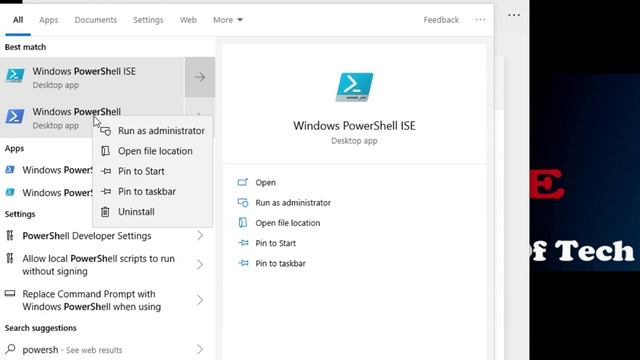Click the Windows PowerShell ISE result icon
Screen dimensions: 640x360
(x=15, y=76)
